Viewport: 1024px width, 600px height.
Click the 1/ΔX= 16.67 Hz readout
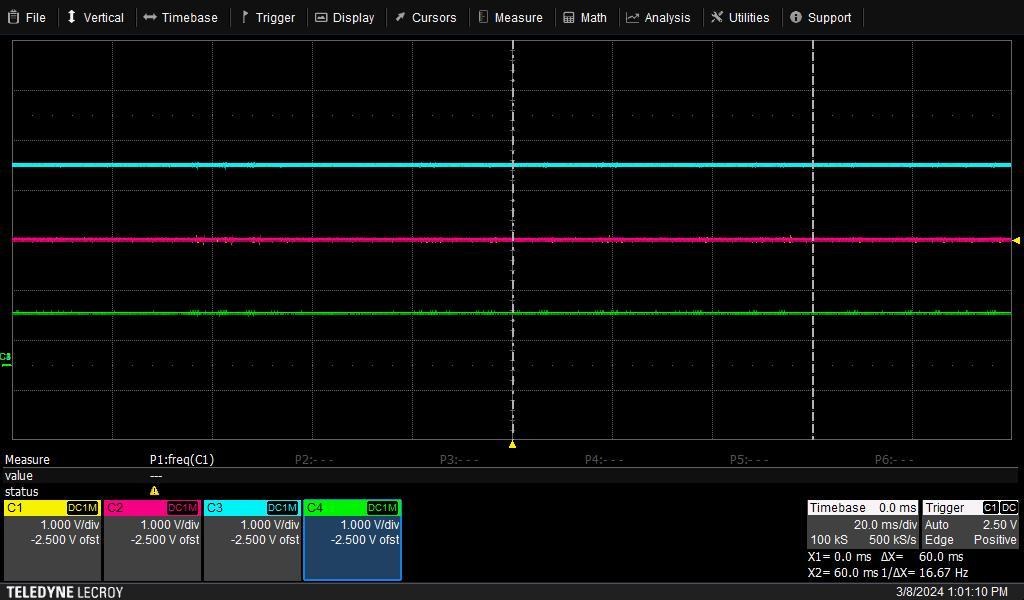pyautogui.click(x=924, y=573)
